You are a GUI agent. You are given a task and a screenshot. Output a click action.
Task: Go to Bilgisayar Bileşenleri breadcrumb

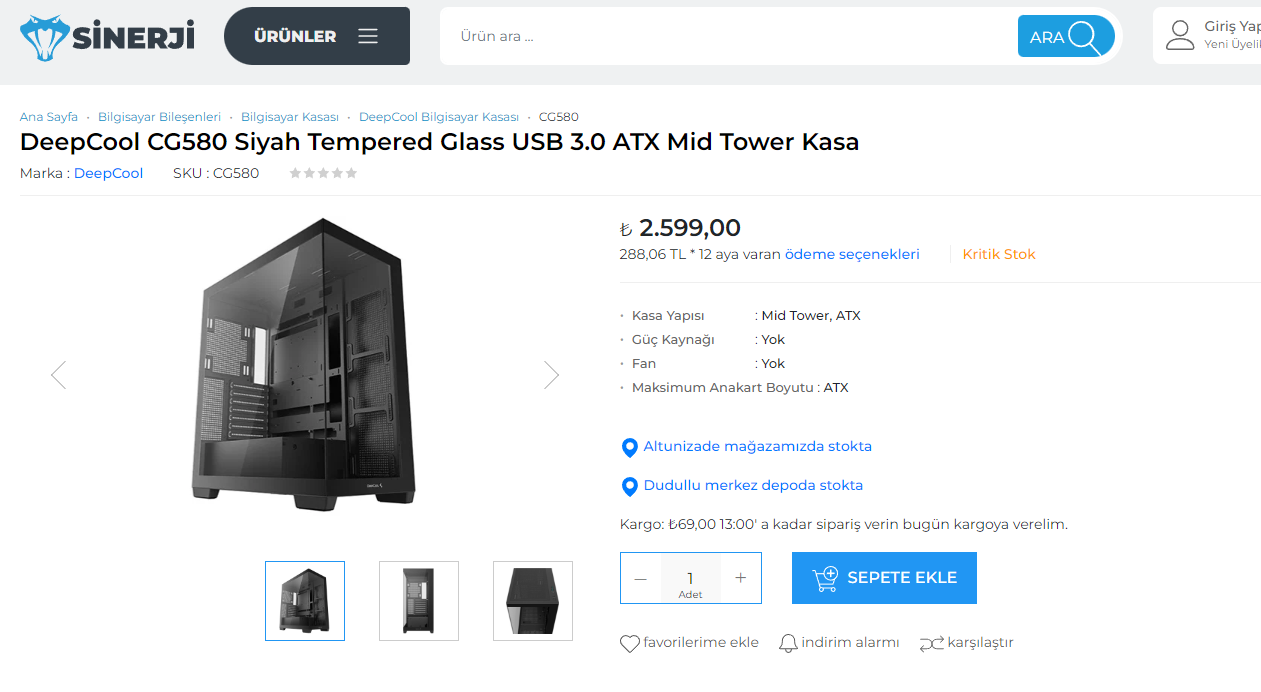[159, 117]
